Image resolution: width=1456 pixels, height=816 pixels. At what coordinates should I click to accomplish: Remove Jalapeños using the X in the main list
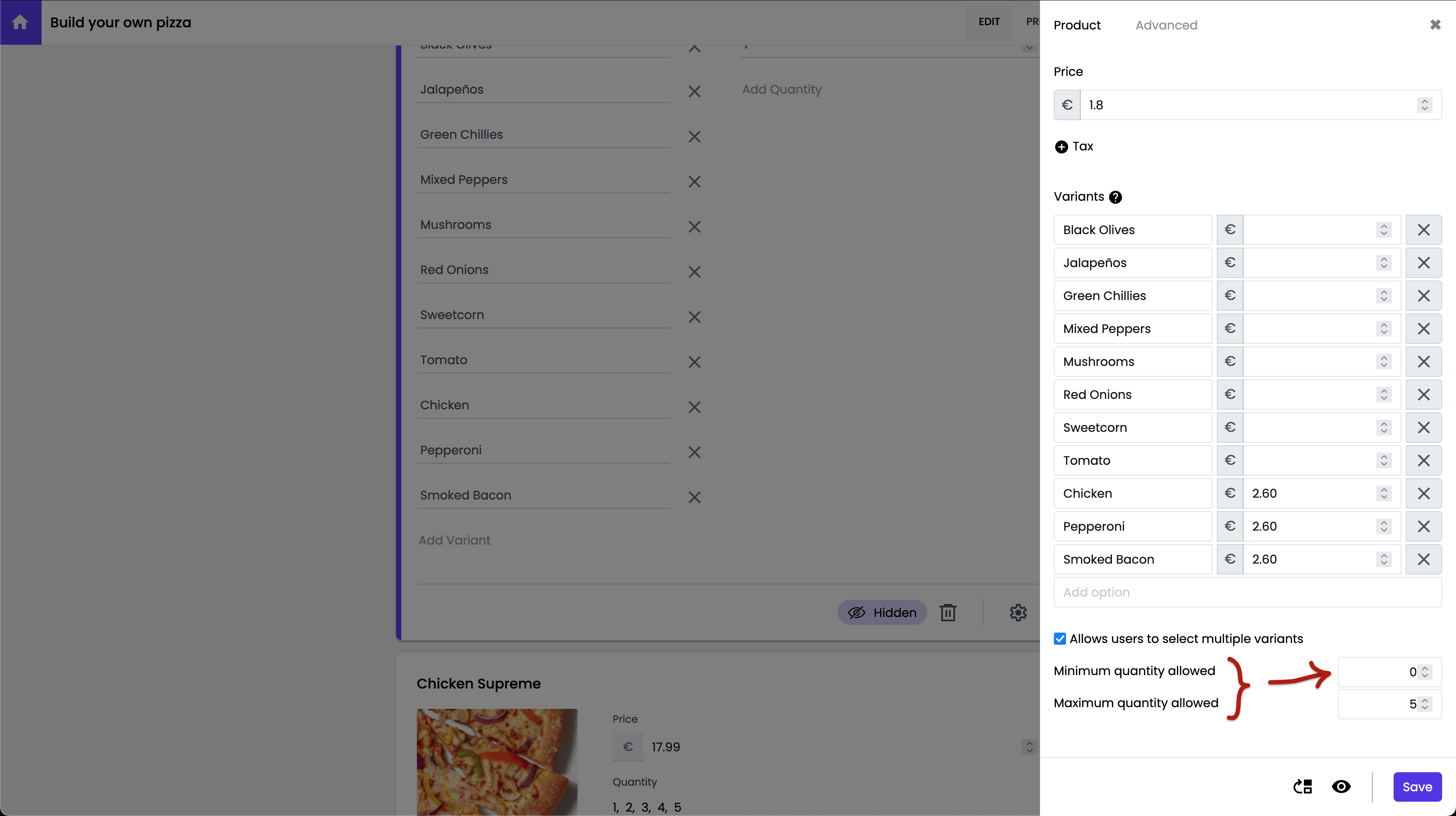[694, 91]
